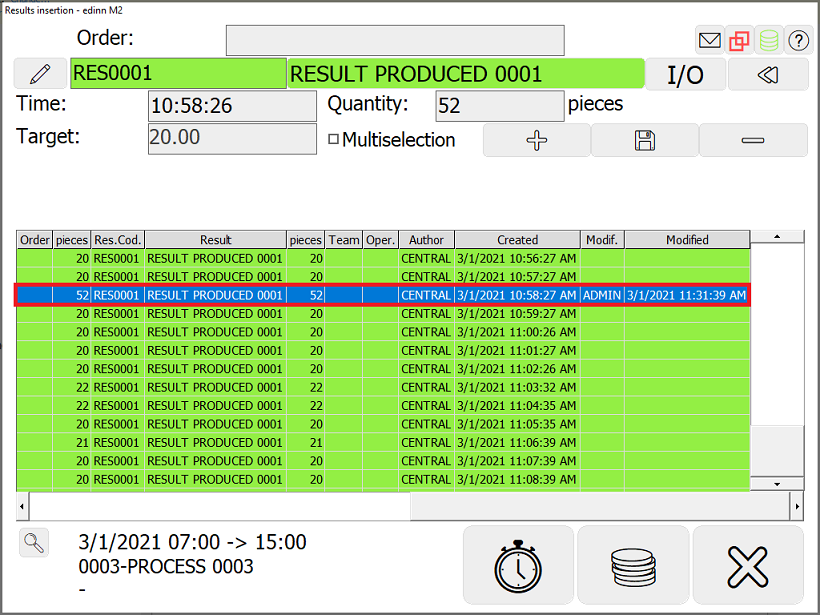Viewport: 820px width, 615px height.
Task: Remove result with the minus button
Action: (x=753, y=140)
